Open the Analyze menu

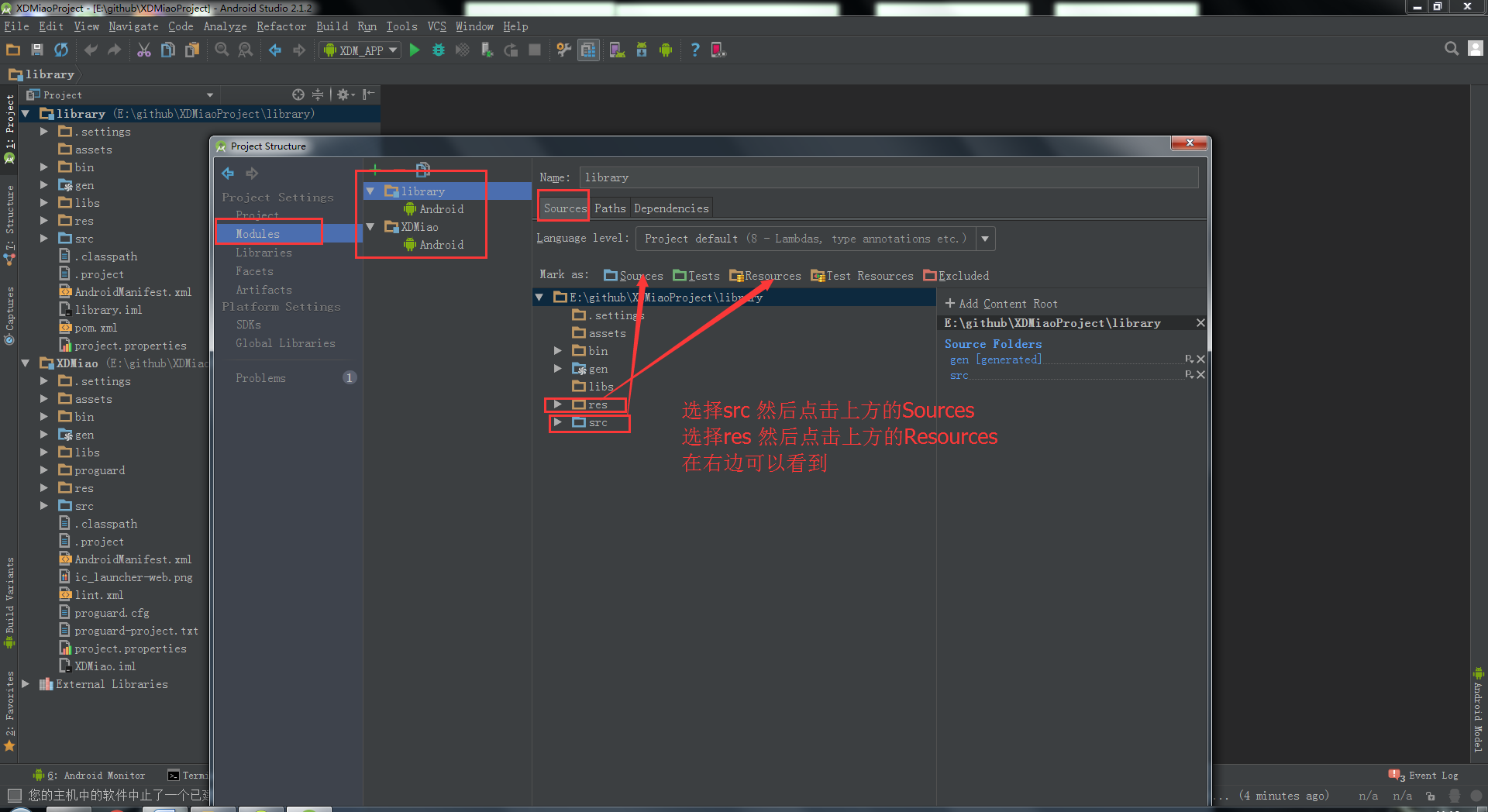(x=225, y=26)
